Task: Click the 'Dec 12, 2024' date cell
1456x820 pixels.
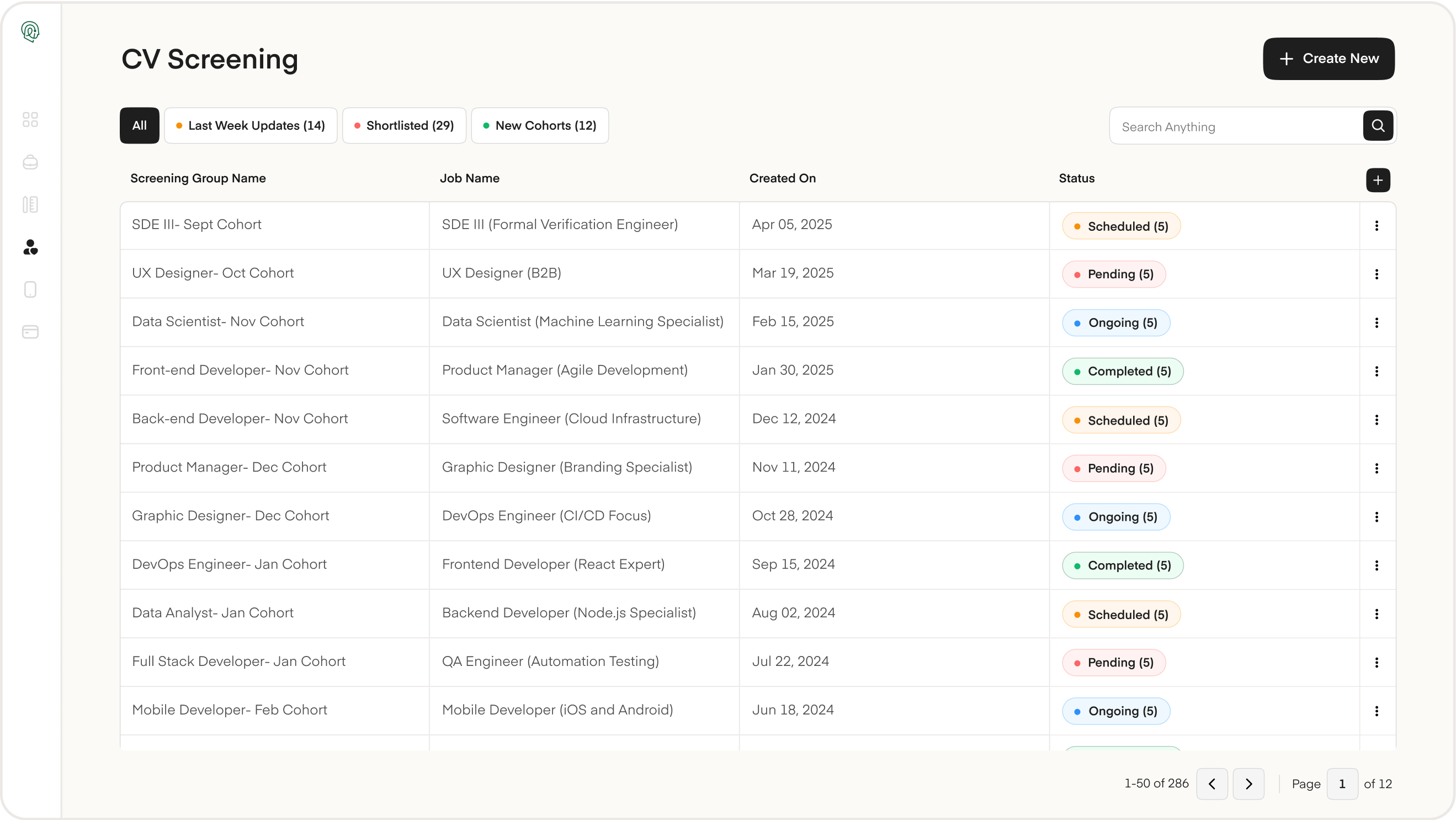Action: pos(794,419)
